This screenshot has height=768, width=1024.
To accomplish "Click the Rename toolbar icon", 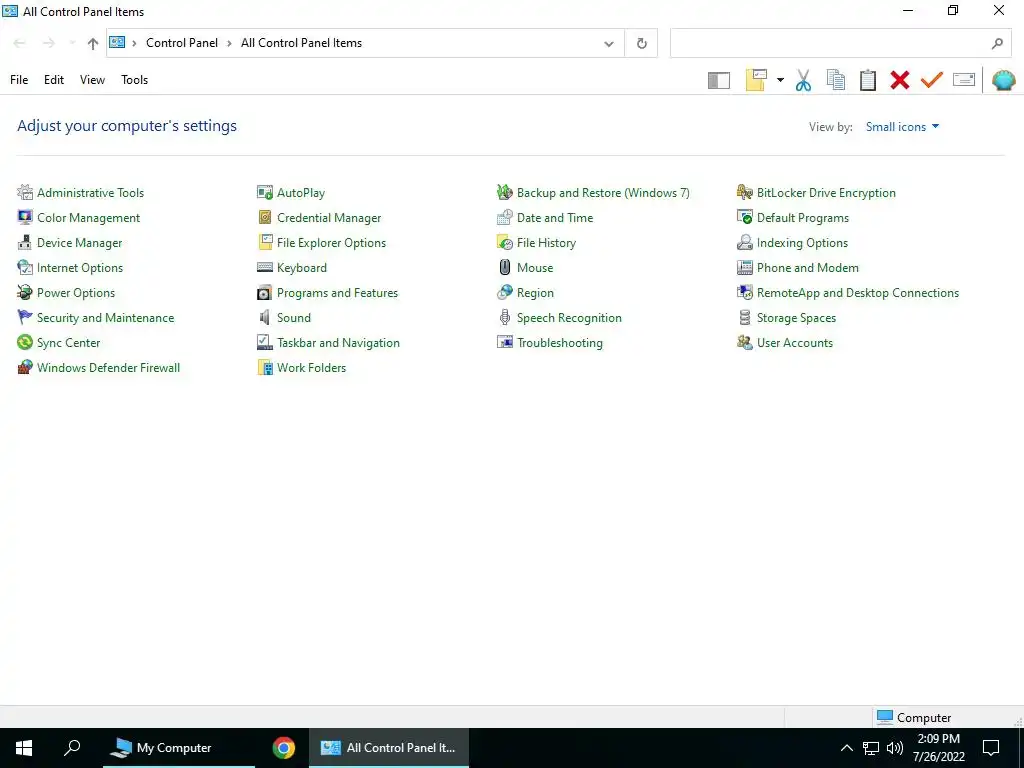I will point(964,80).
